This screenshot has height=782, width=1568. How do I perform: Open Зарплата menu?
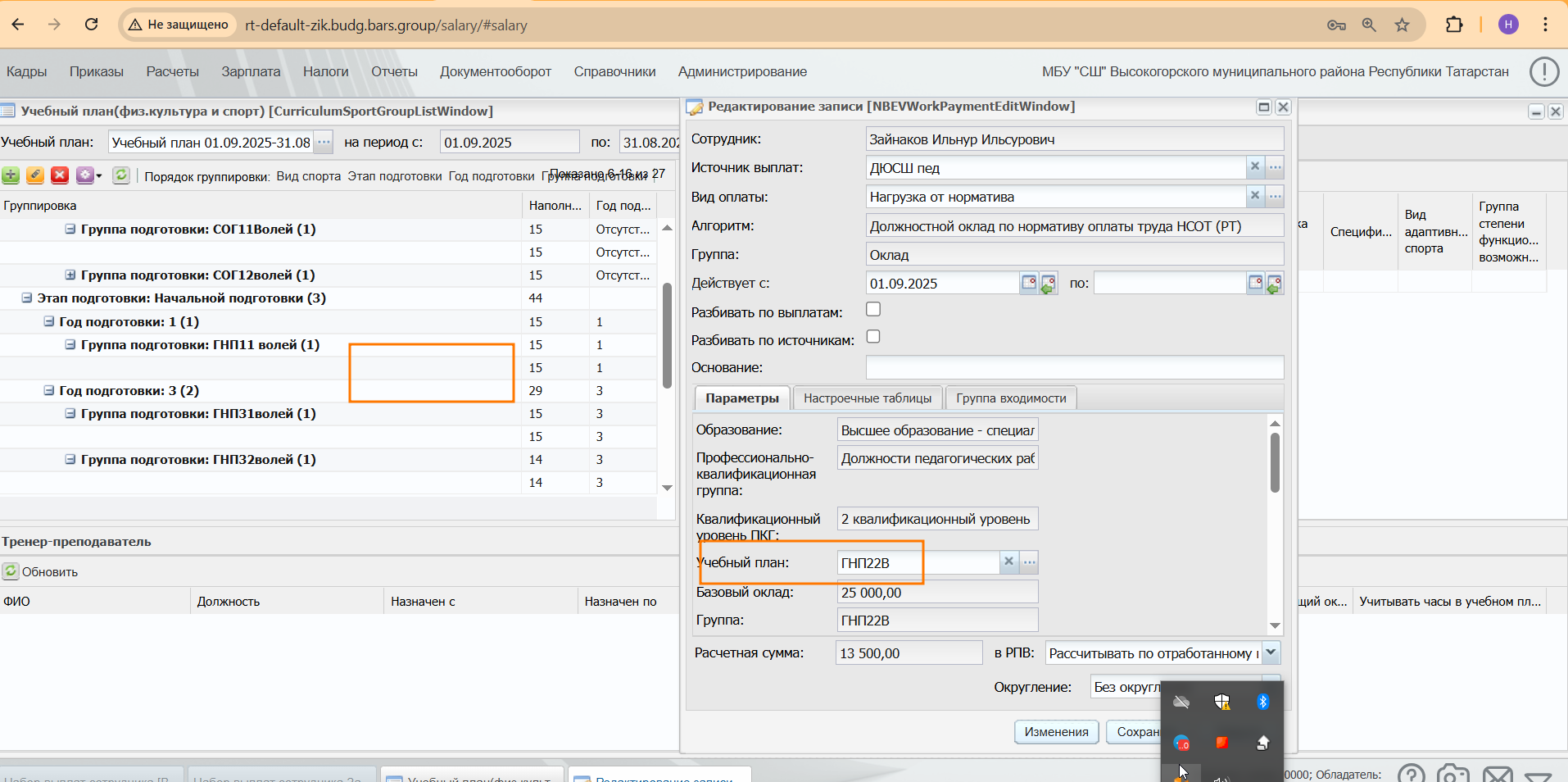pos(251,71)
